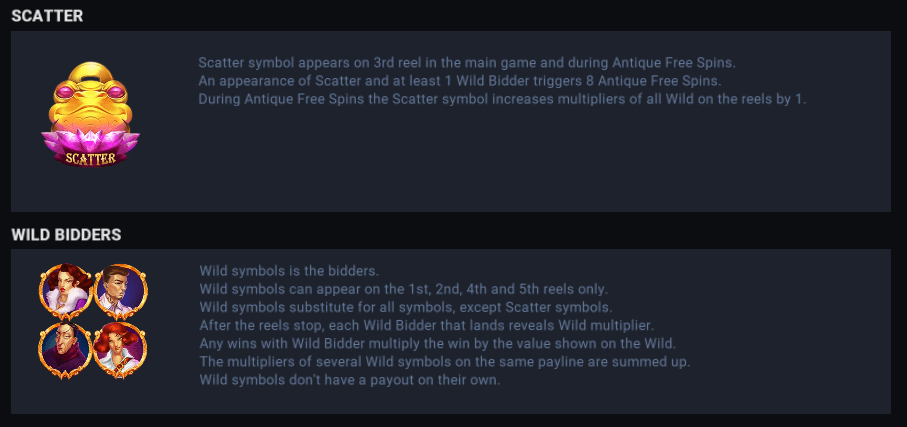
Task: Click the line listing Wild reel positions
Action: click(x=404, y=289)
